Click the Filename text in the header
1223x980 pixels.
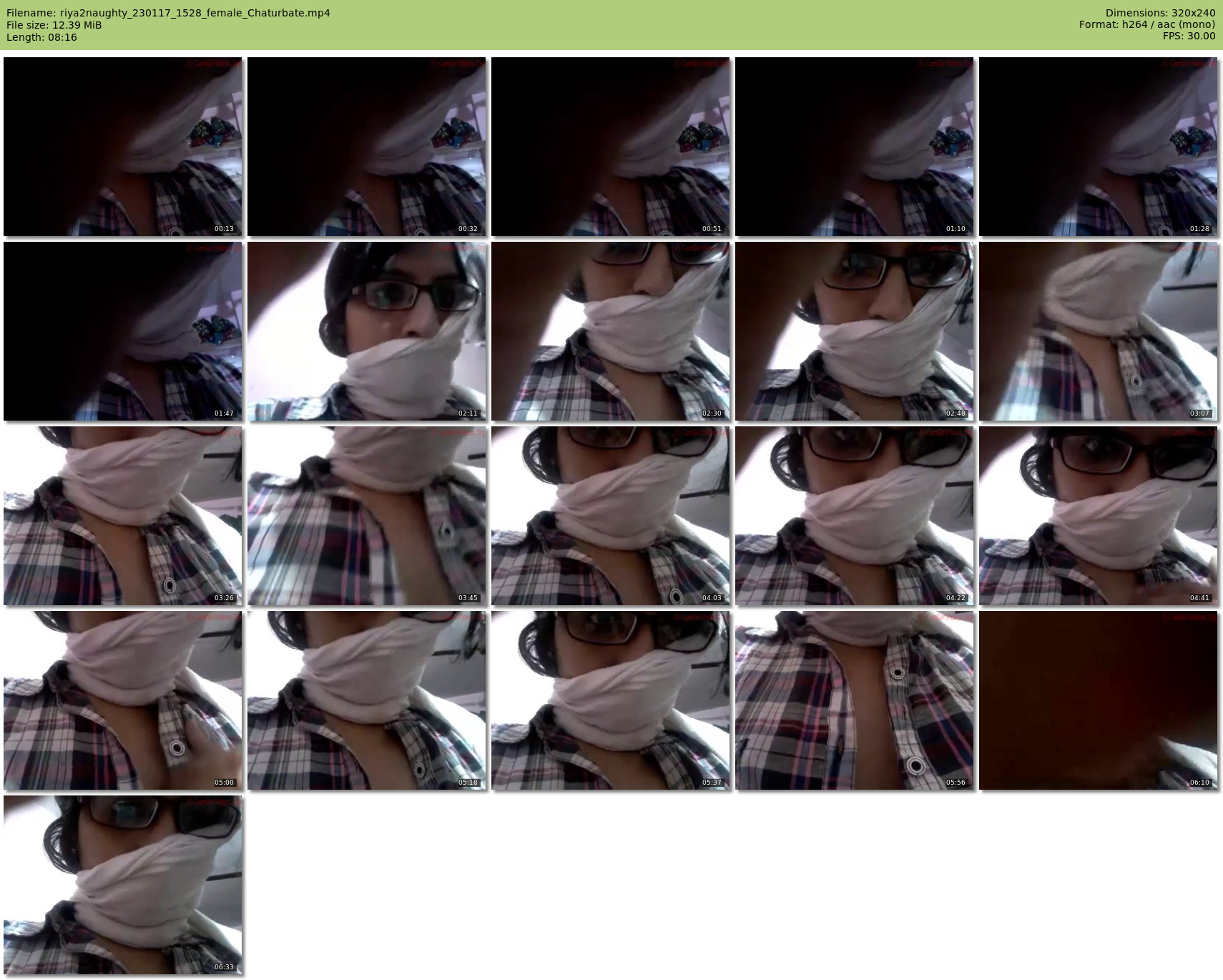point(168,13)
